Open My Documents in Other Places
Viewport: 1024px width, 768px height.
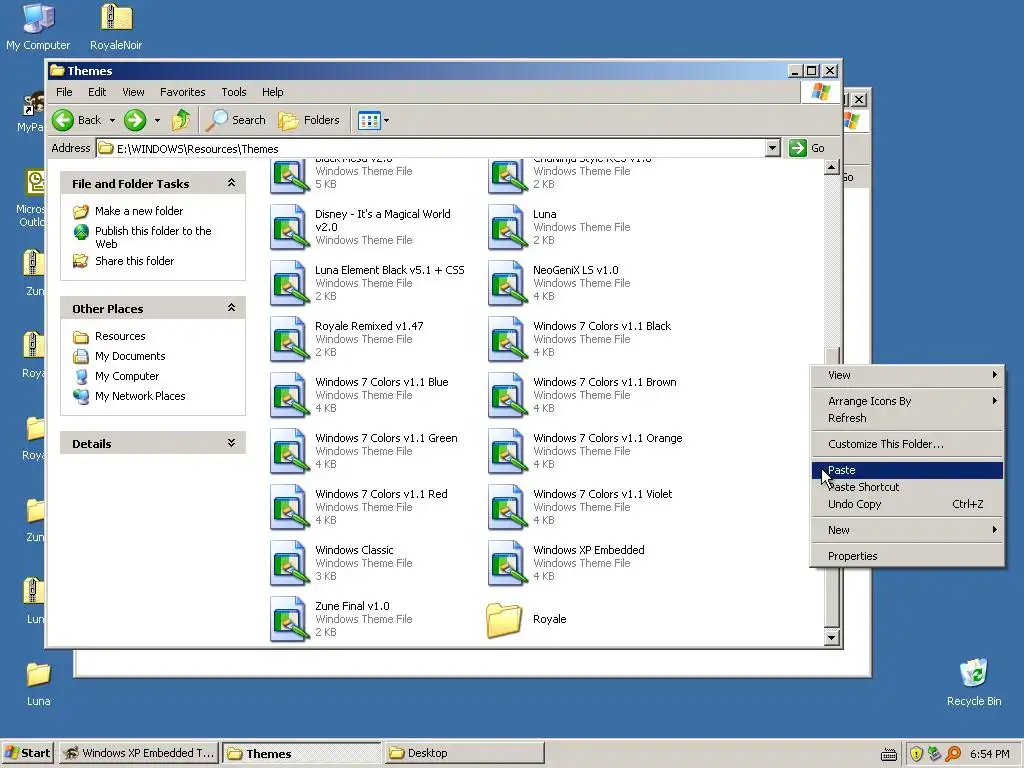coord(130,356)
